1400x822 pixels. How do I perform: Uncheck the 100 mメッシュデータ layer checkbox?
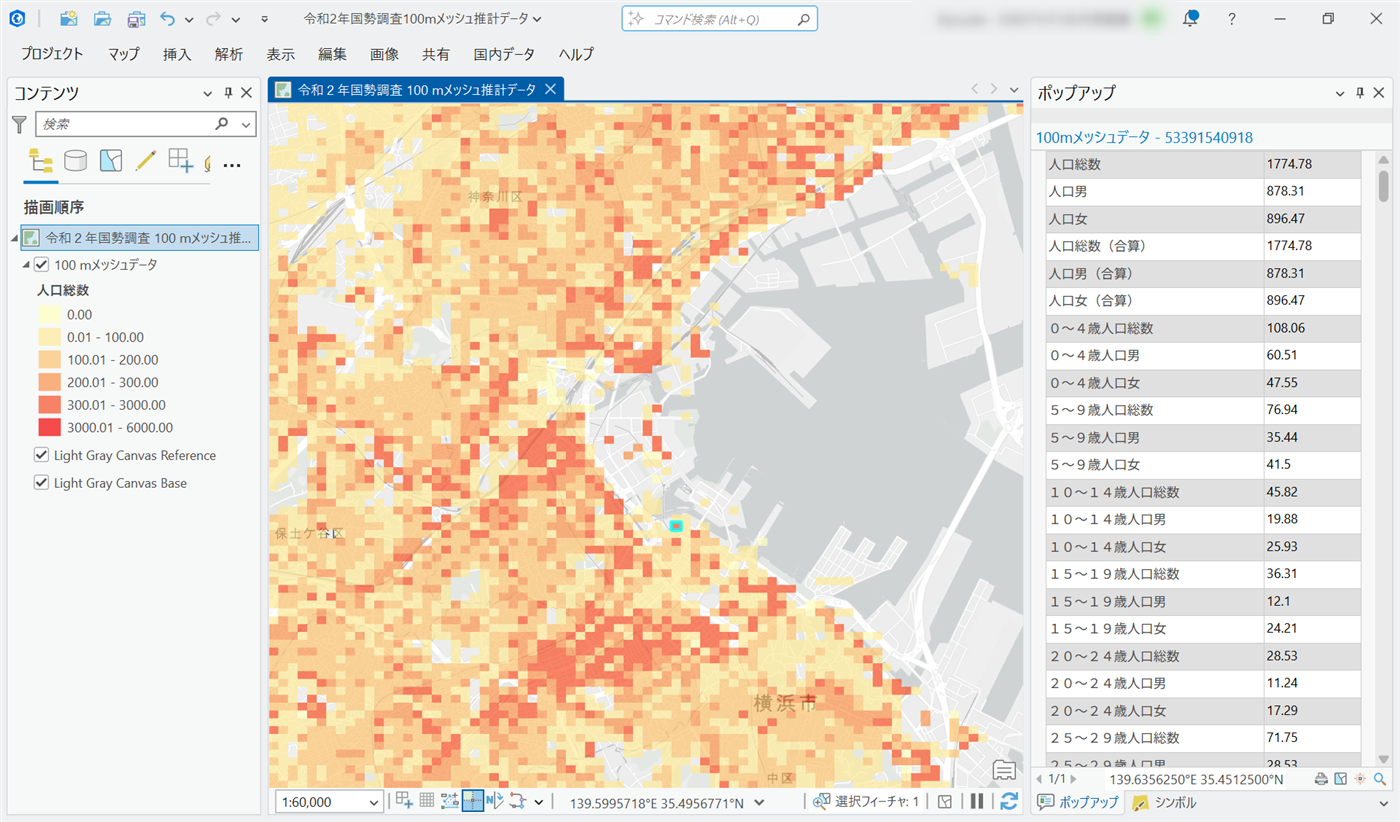click(42, 265)
